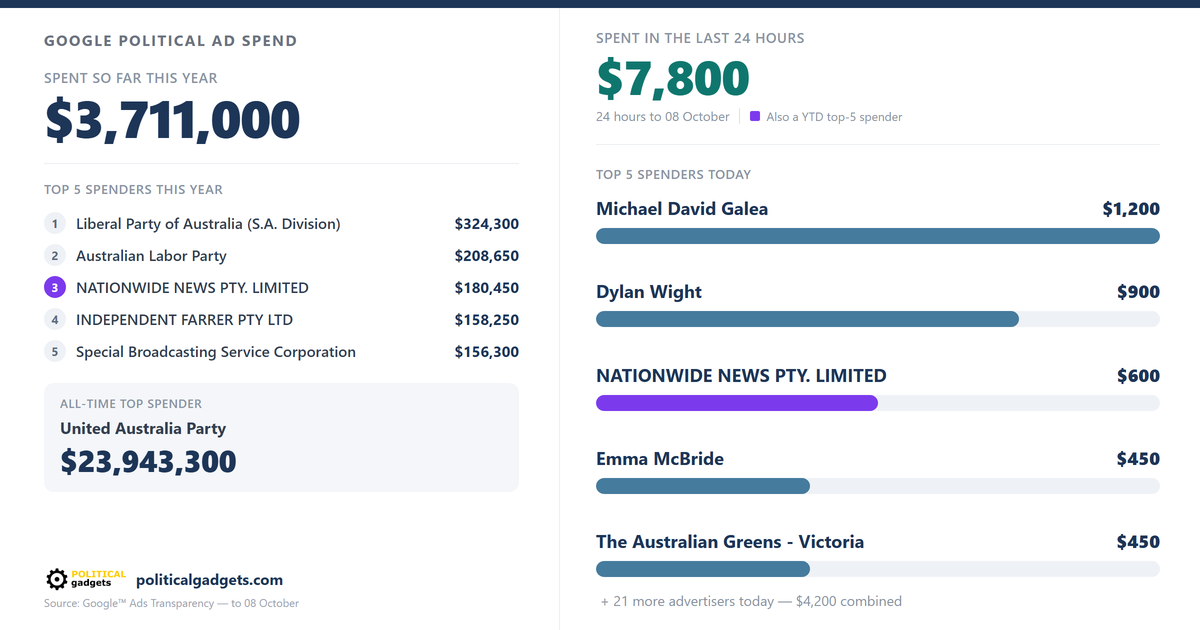This screenshot has width=1200, height=630.
Task: Click the name "Dylan Wight"
Action: click(649, 292)
